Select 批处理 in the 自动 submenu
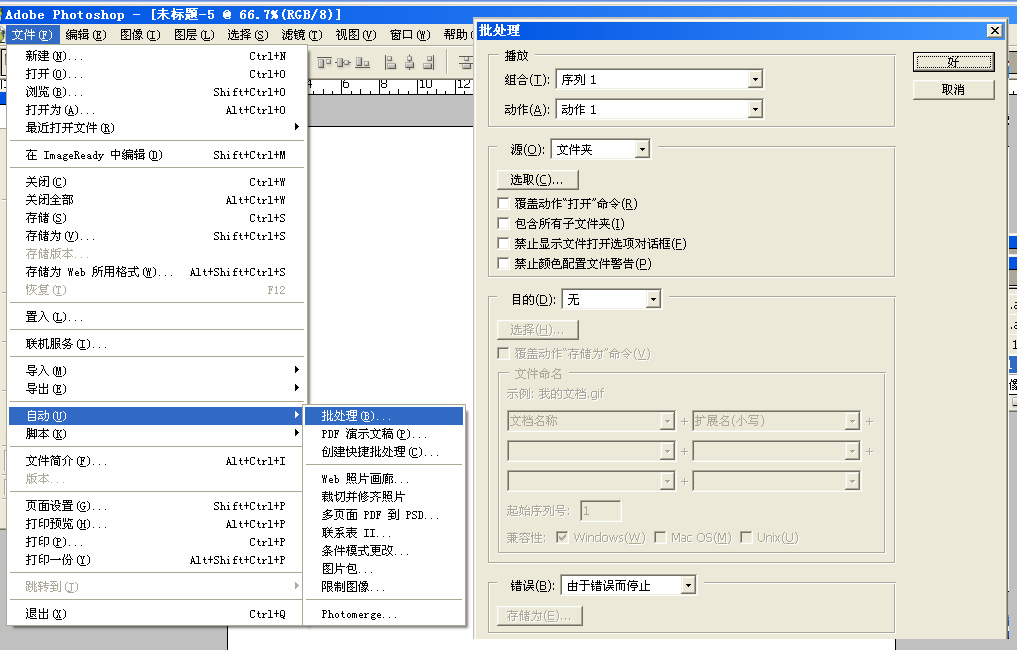This screenshot has height=650, width=1017. click(384, 416)
